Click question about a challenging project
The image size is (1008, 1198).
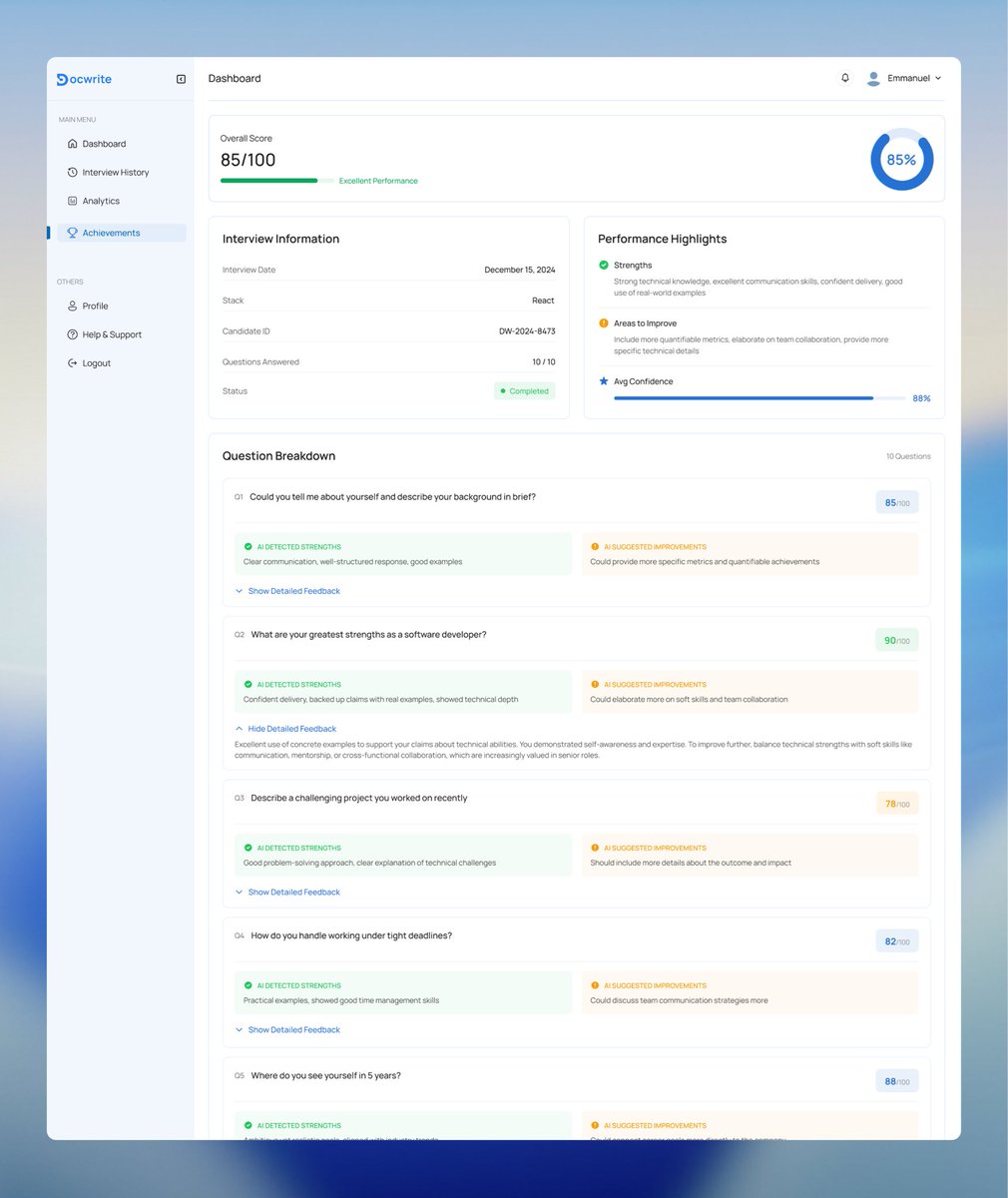coord(359,799)
